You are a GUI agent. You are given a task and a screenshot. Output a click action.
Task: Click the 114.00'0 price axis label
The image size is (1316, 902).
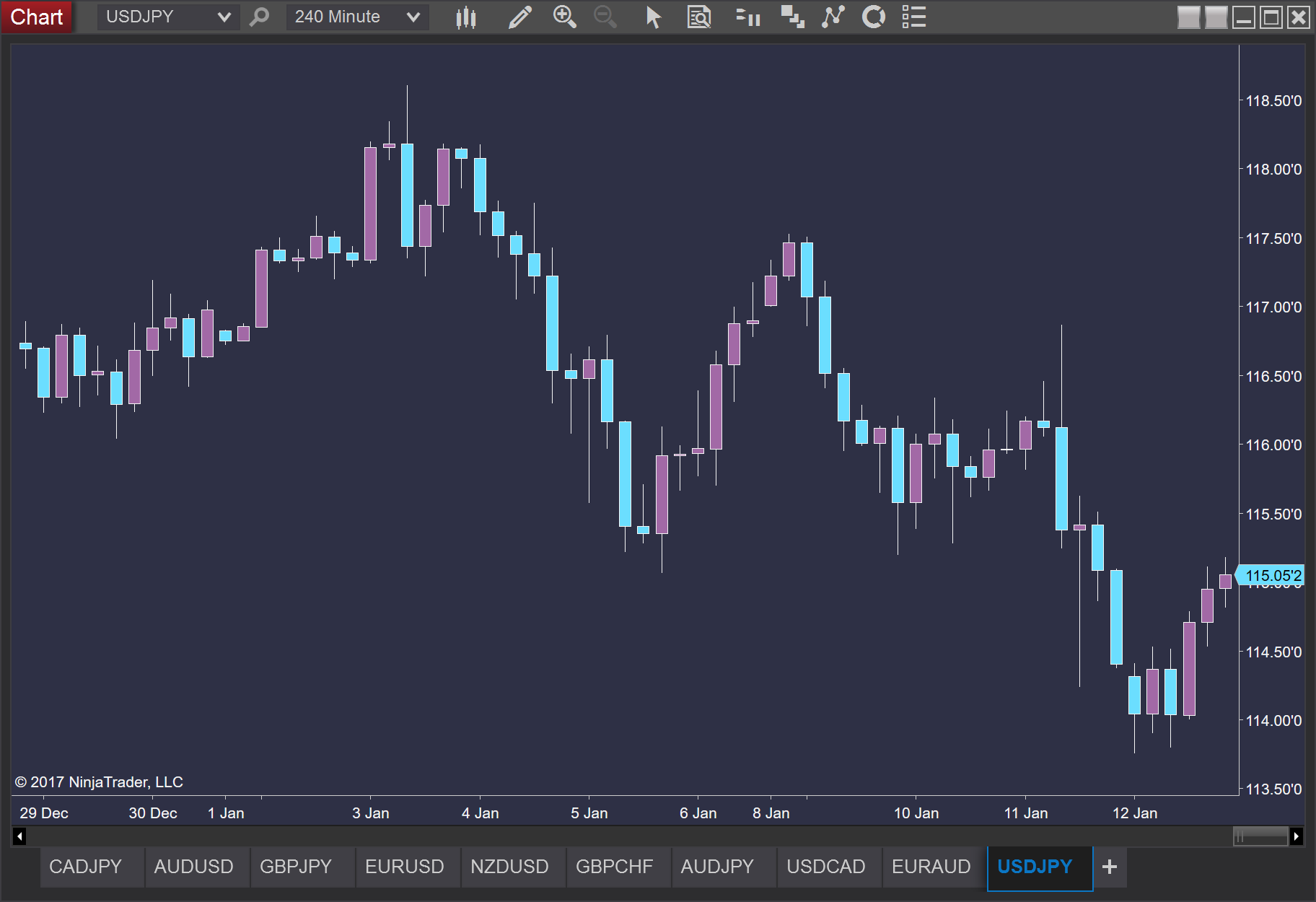pos(1273,721)
